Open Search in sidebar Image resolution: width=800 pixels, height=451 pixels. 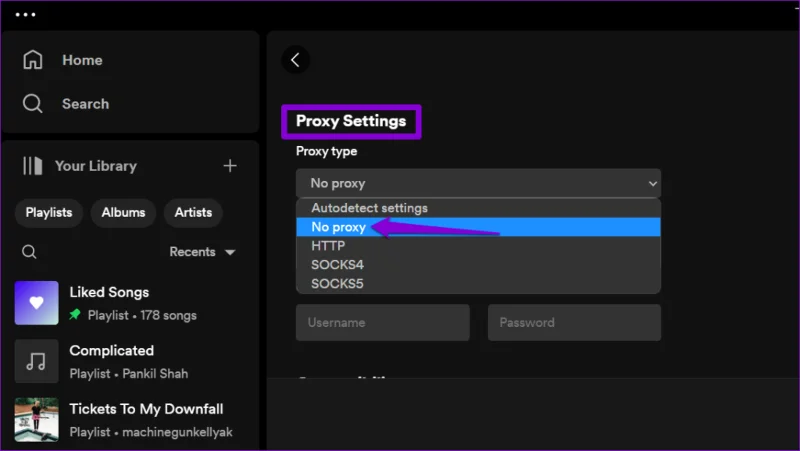point(85,104)
